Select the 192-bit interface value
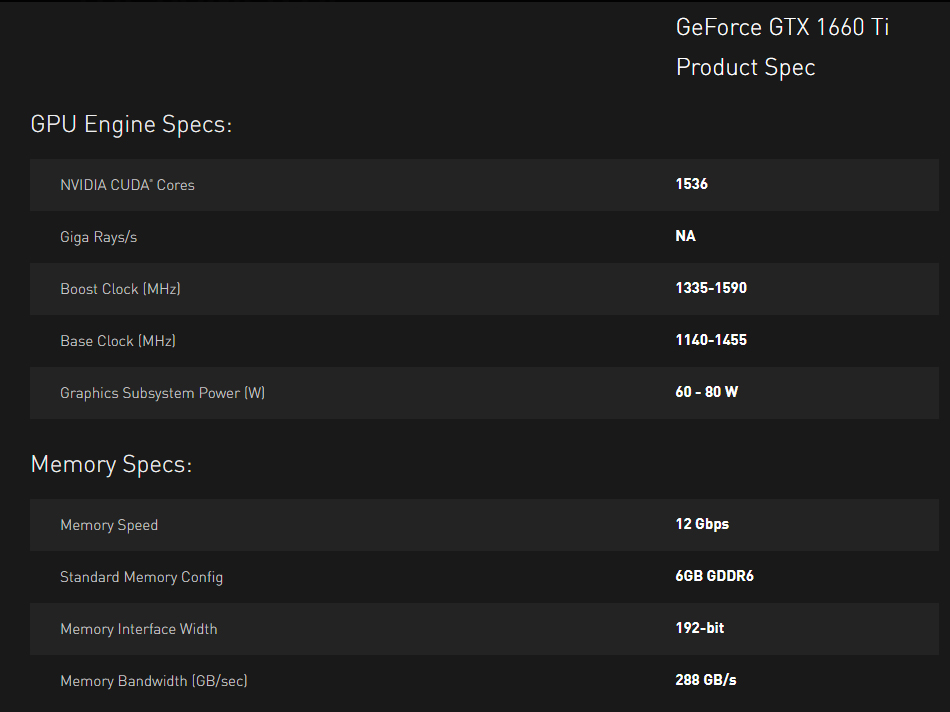 click(x=700, y=628)
